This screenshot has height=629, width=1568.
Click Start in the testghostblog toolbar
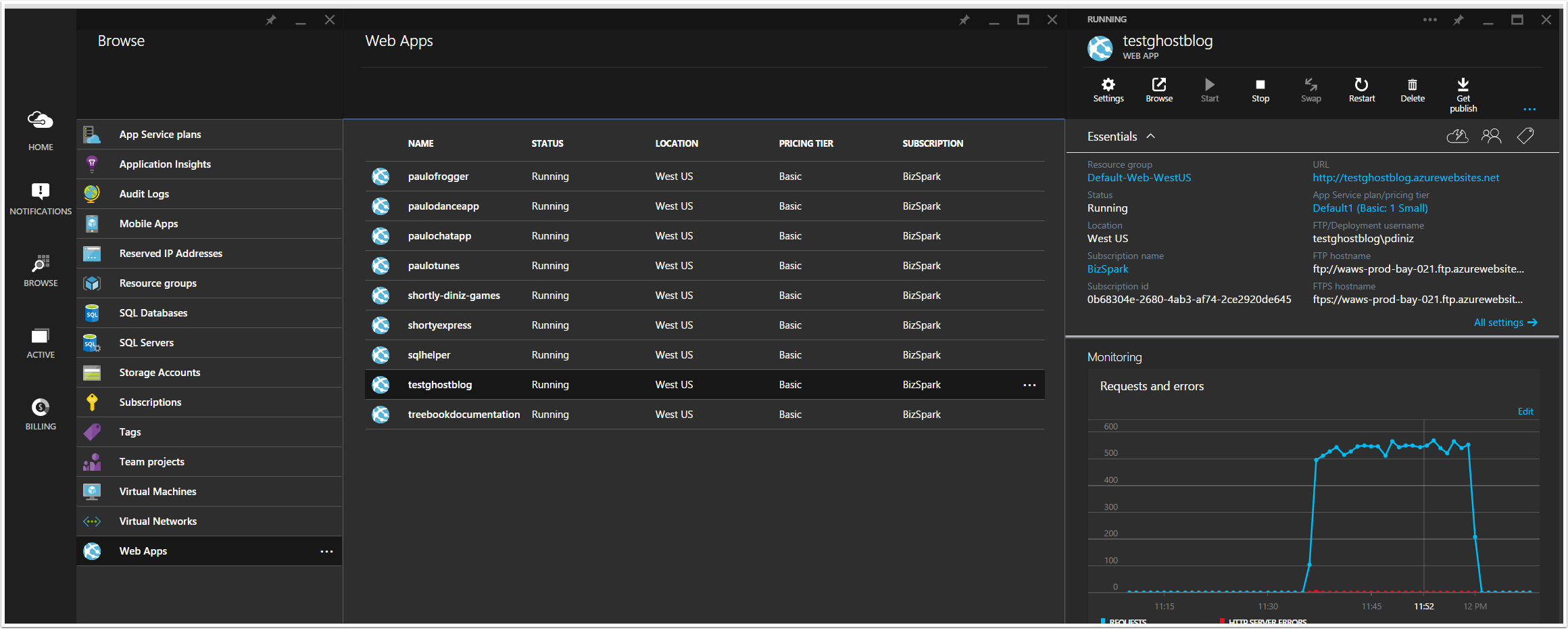click(x=1210, y=90)
